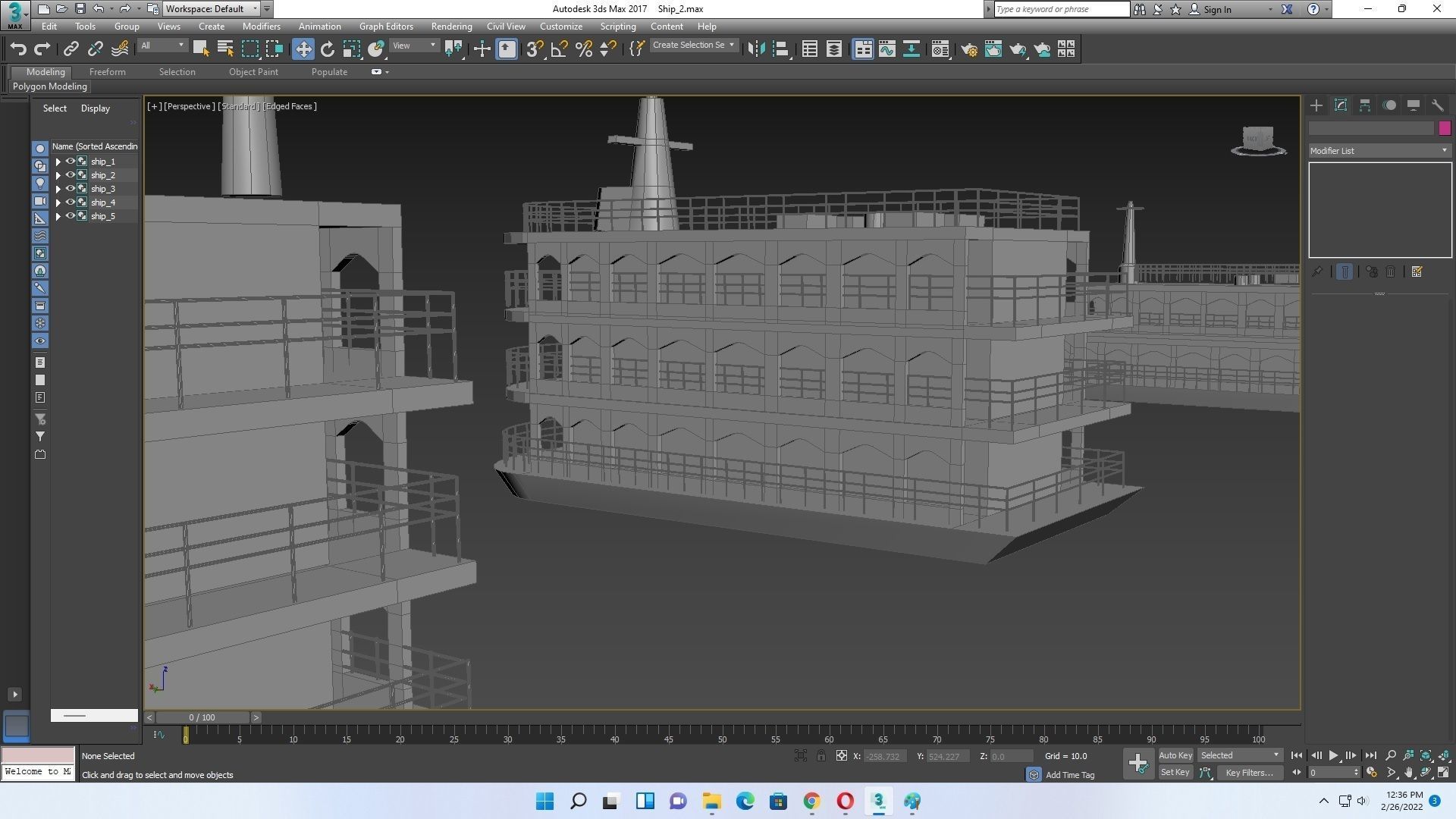Click Add Time Tag
Screen dimensions: 1456x819
tap(1069, 775)
